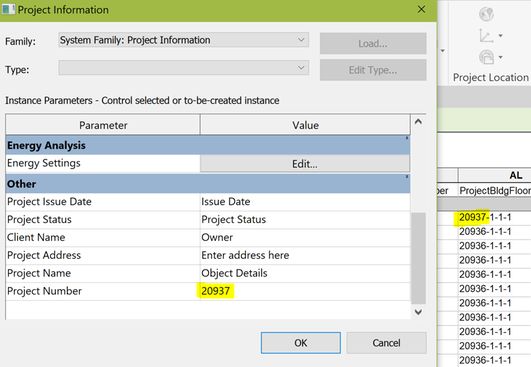
Task: Click the Project Location panel label
Action: coord(491,78)
